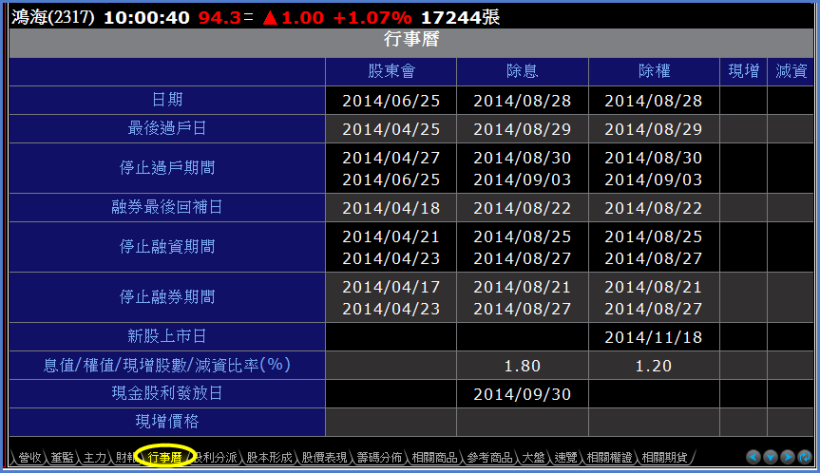Click the 停止過戶期間 row label
Image resolution: width=820 pixels, height=473 pixels.
[x=167, y=168]
